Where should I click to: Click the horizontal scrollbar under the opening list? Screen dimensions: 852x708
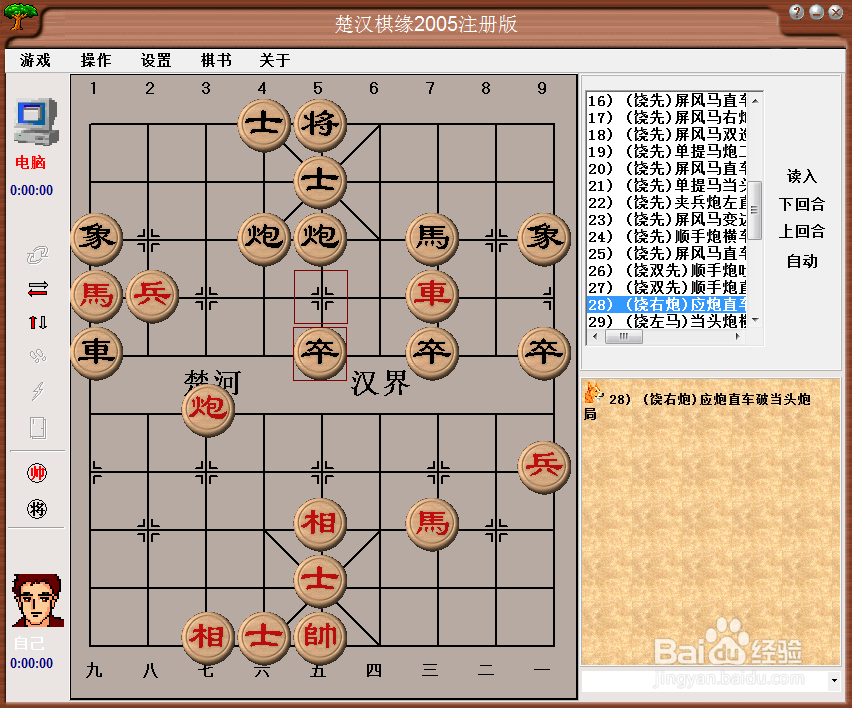point(624,338)
